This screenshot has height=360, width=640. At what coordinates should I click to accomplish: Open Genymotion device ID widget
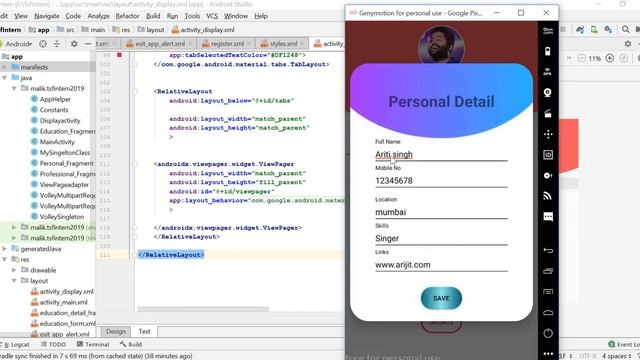[x=548, y=155]
